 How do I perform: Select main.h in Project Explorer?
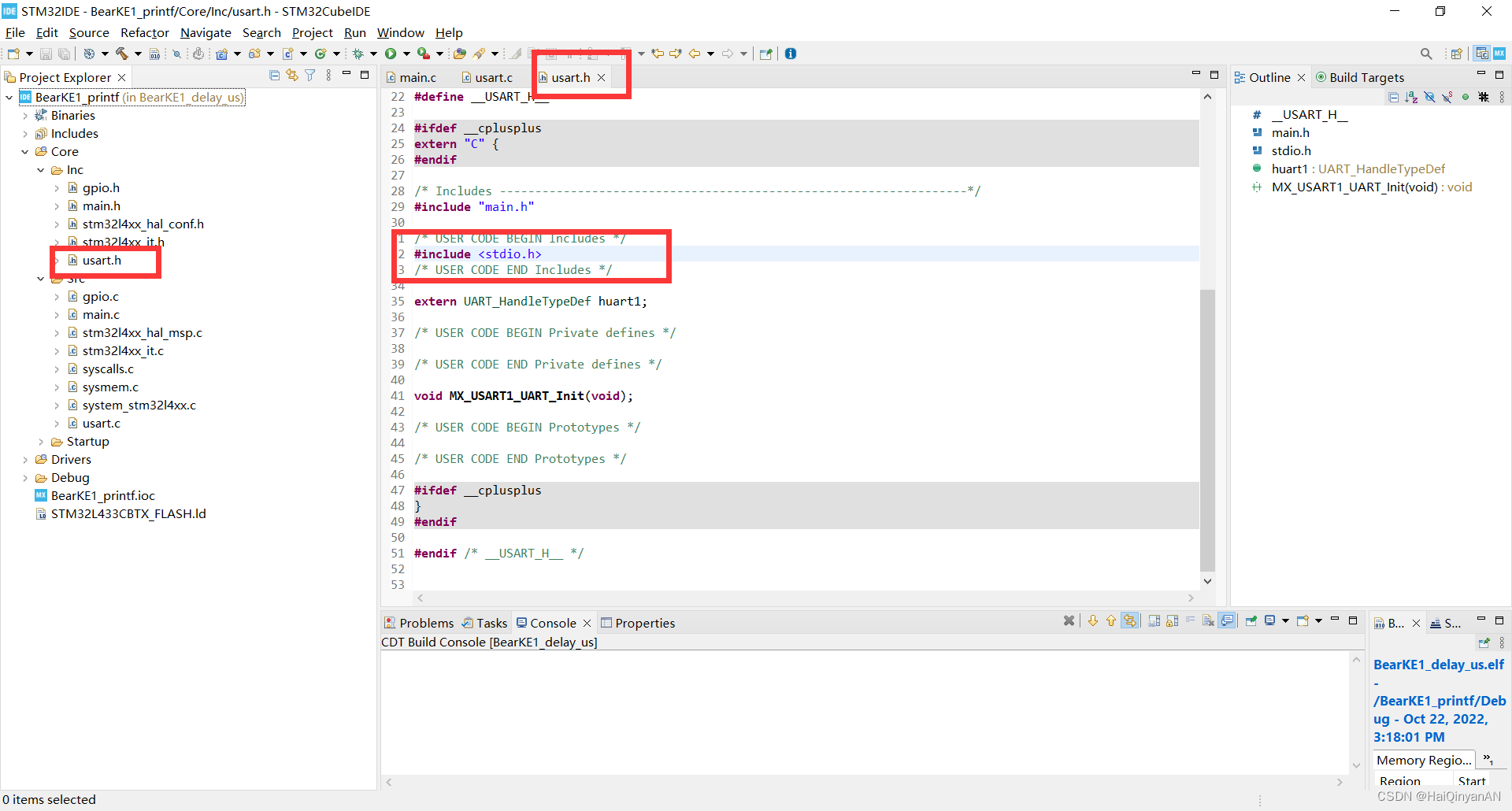[x=102, y=206]
